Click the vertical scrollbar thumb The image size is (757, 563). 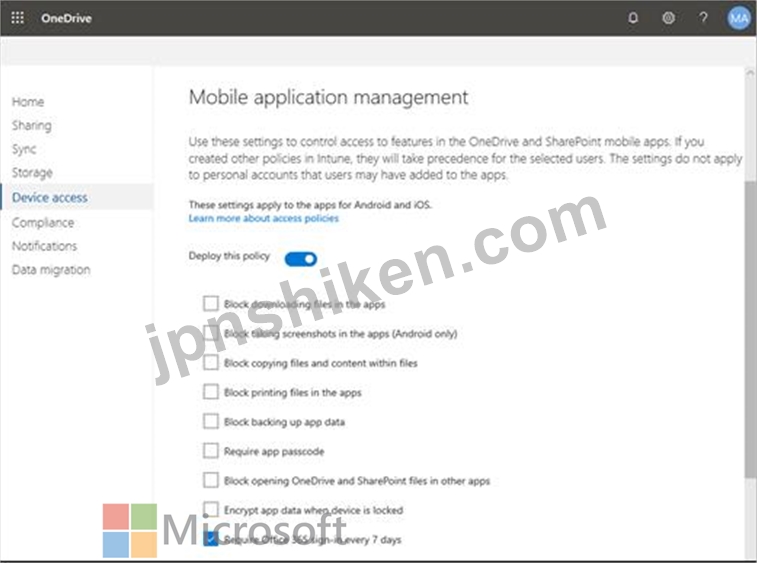tap(750, 329)
